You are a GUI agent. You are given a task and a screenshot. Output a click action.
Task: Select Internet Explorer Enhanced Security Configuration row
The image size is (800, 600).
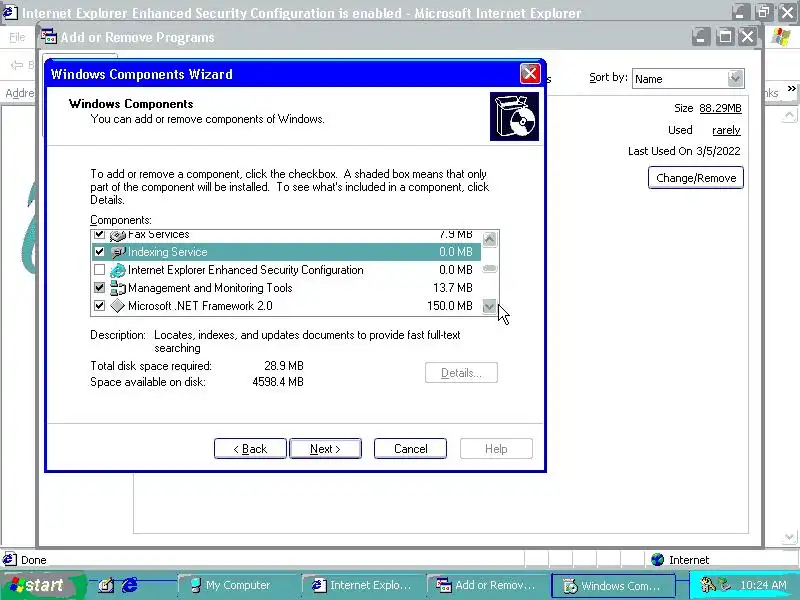[286, 270]
